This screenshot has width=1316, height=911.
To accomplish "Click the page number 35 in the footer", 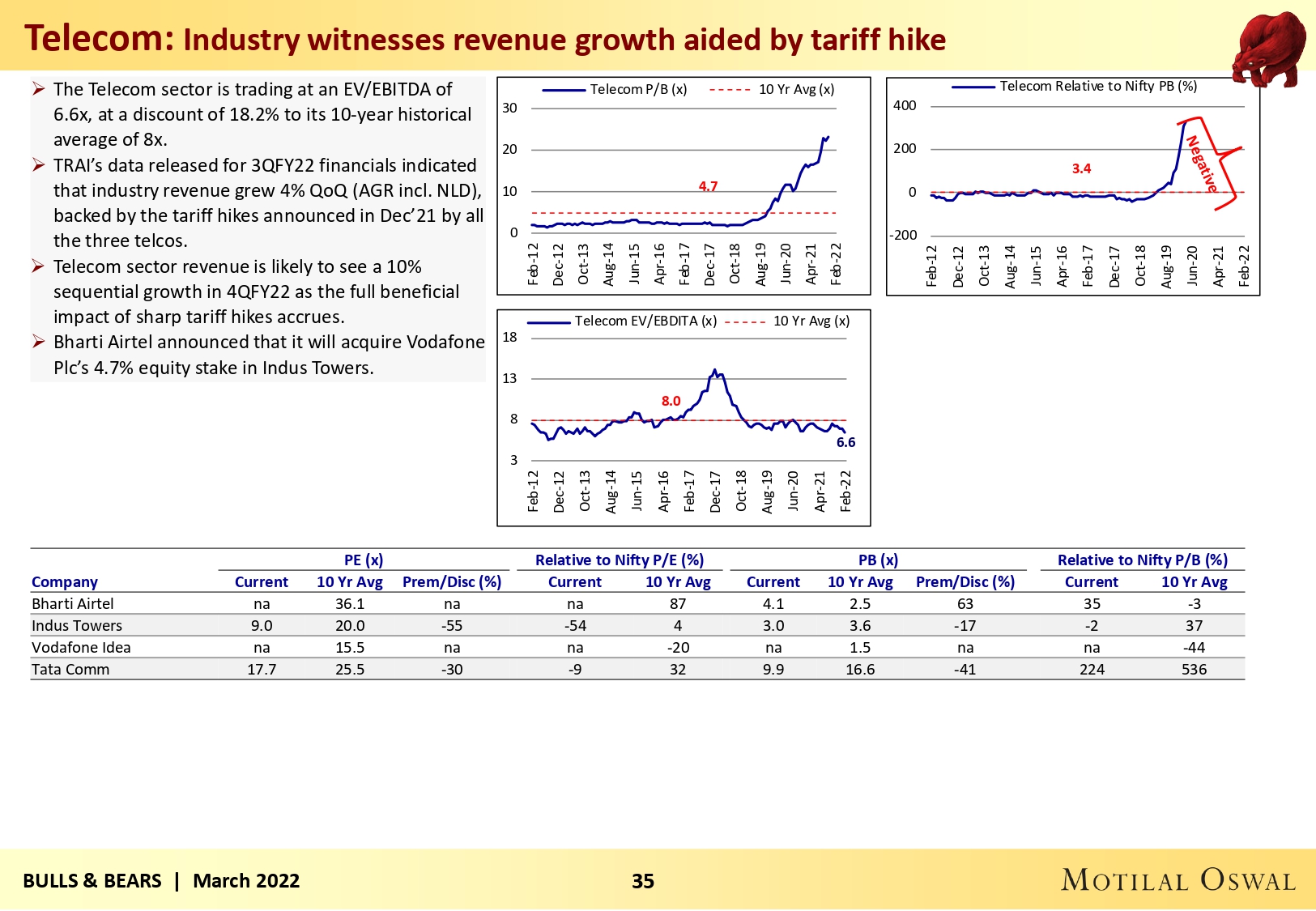I will click(x=643, y=881).
